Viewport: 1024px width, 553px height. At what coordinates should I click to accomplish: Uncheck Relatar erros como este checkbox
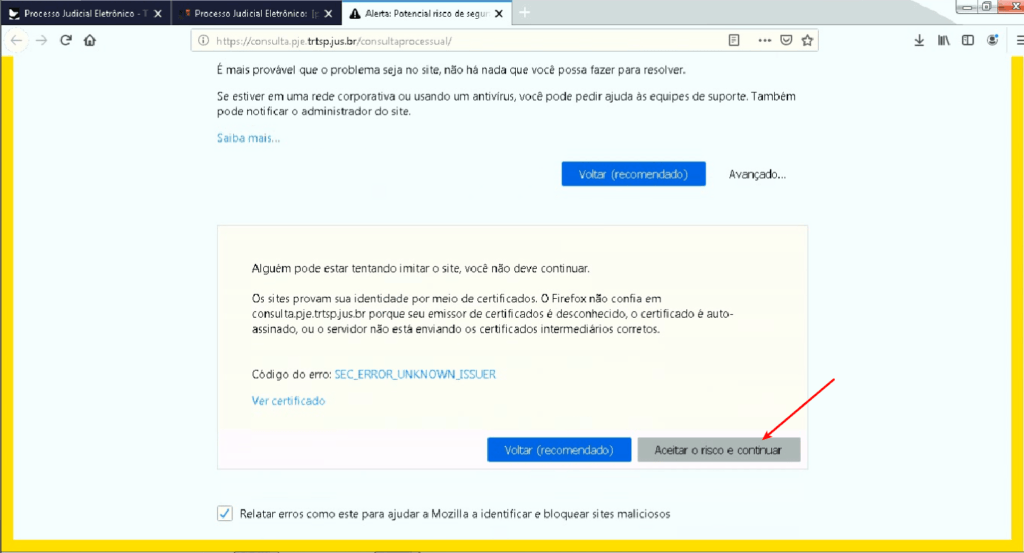coord(225,513)
